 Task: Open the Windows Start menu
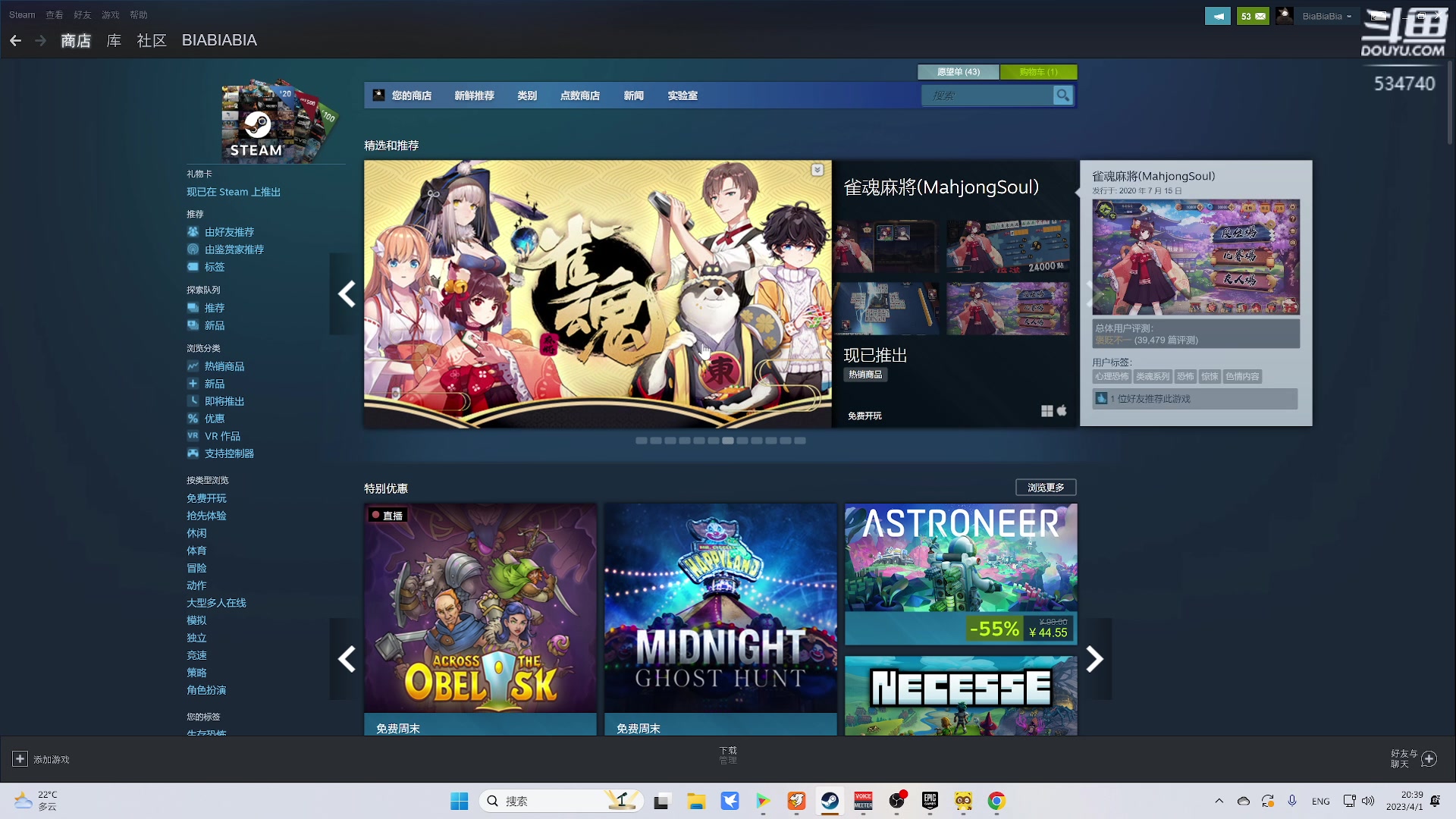click(x=460, y=801)
